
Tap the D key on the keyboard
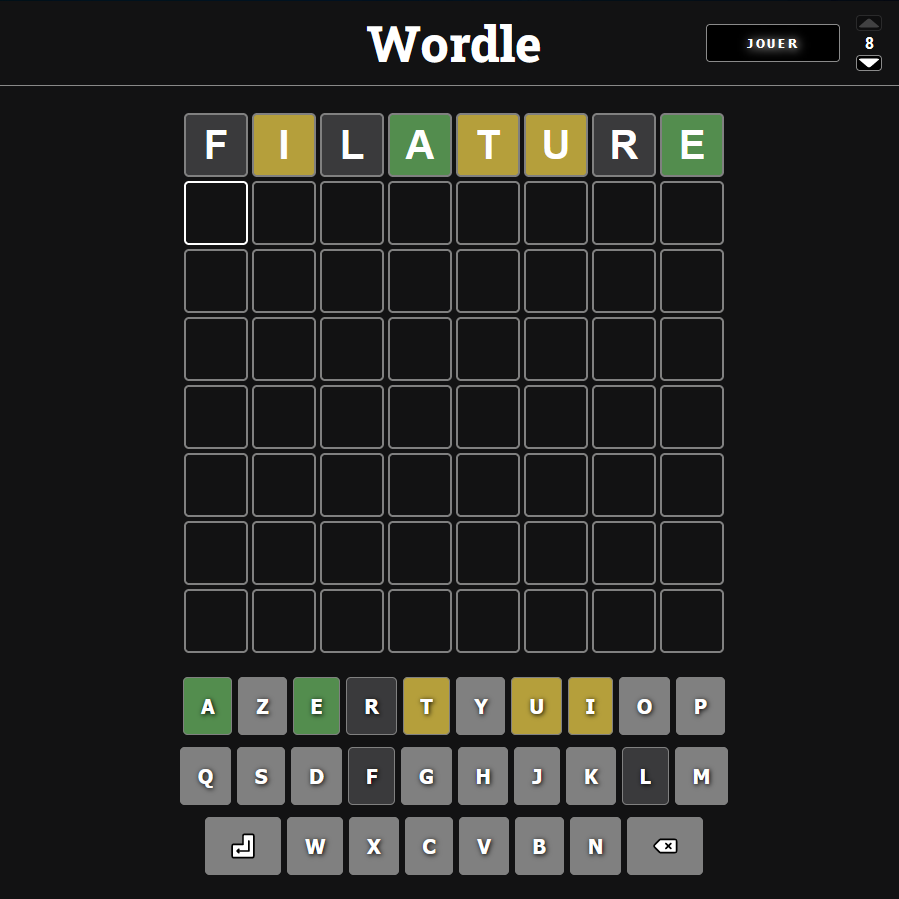tap(316, 776)
